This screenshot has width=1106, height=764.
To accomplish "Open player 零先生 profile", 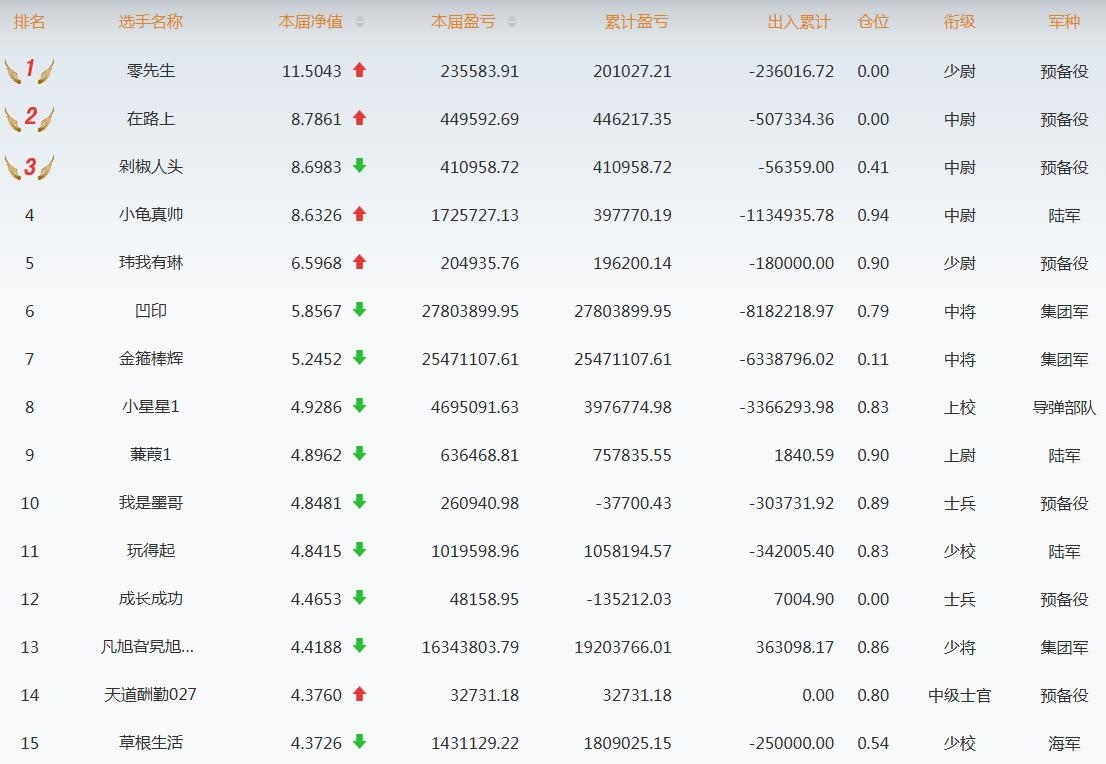I will click(x=151, y=71).
